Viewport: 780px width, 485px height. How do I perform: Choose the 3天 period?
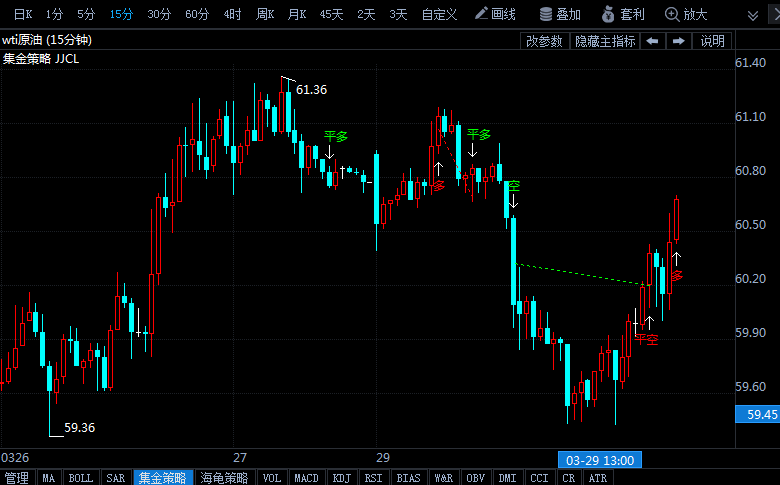398,14
